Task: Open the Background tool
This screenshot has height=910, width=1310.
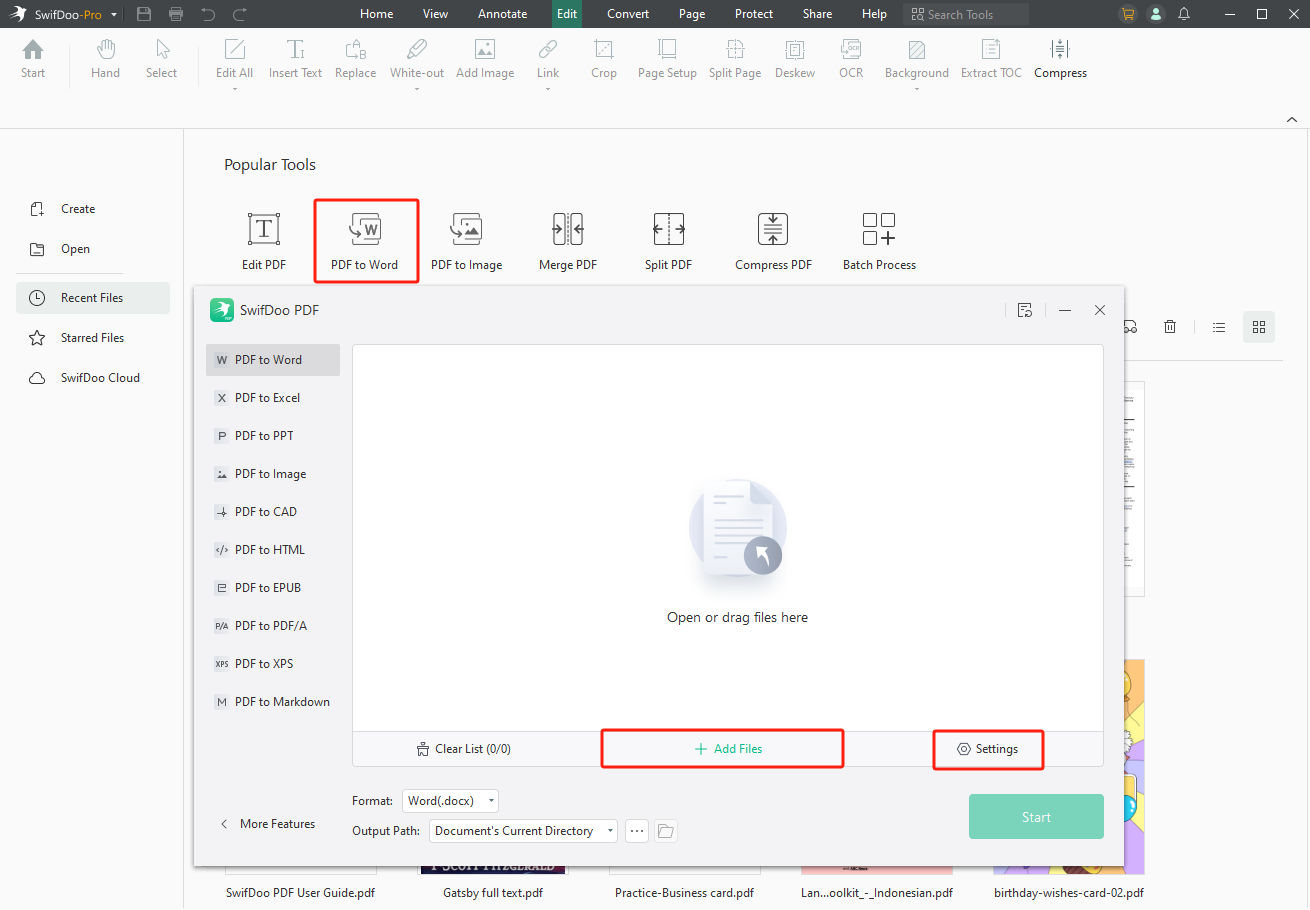Action: [x=917, y=59]
